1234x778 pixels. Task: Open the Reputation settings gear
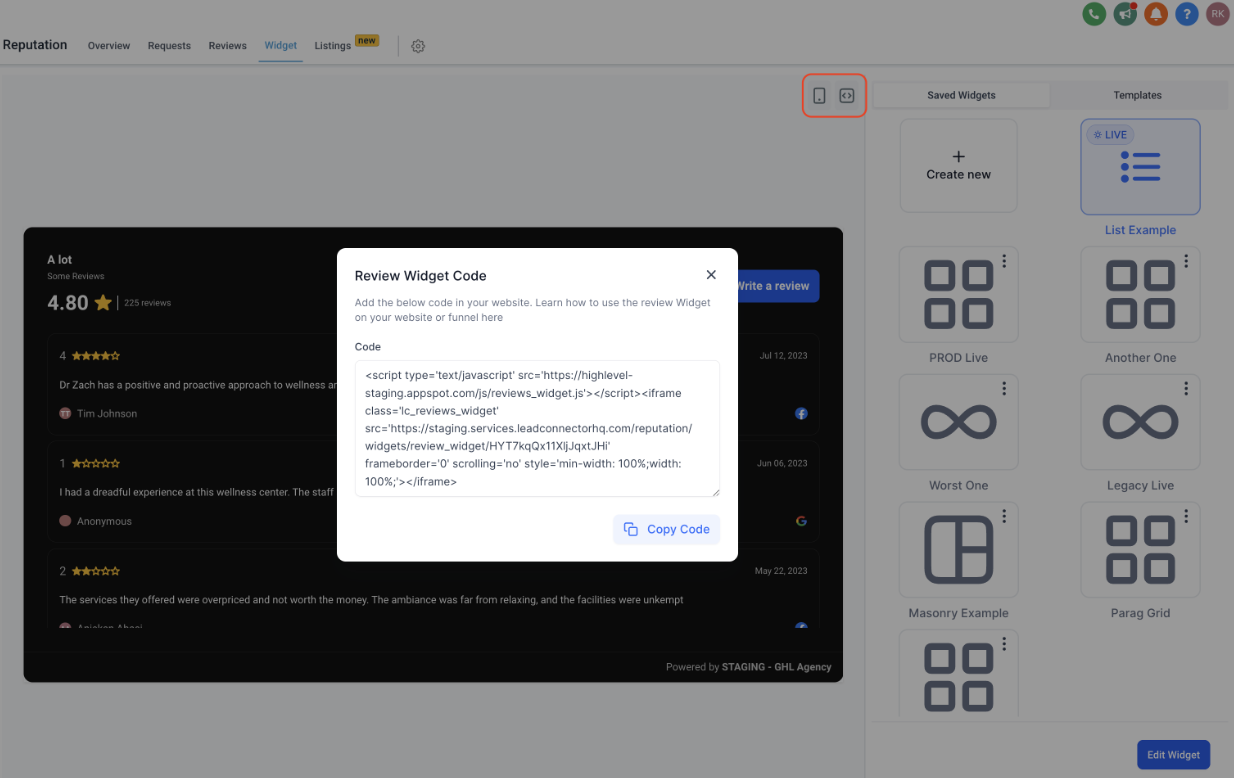(x=418, y=46)
